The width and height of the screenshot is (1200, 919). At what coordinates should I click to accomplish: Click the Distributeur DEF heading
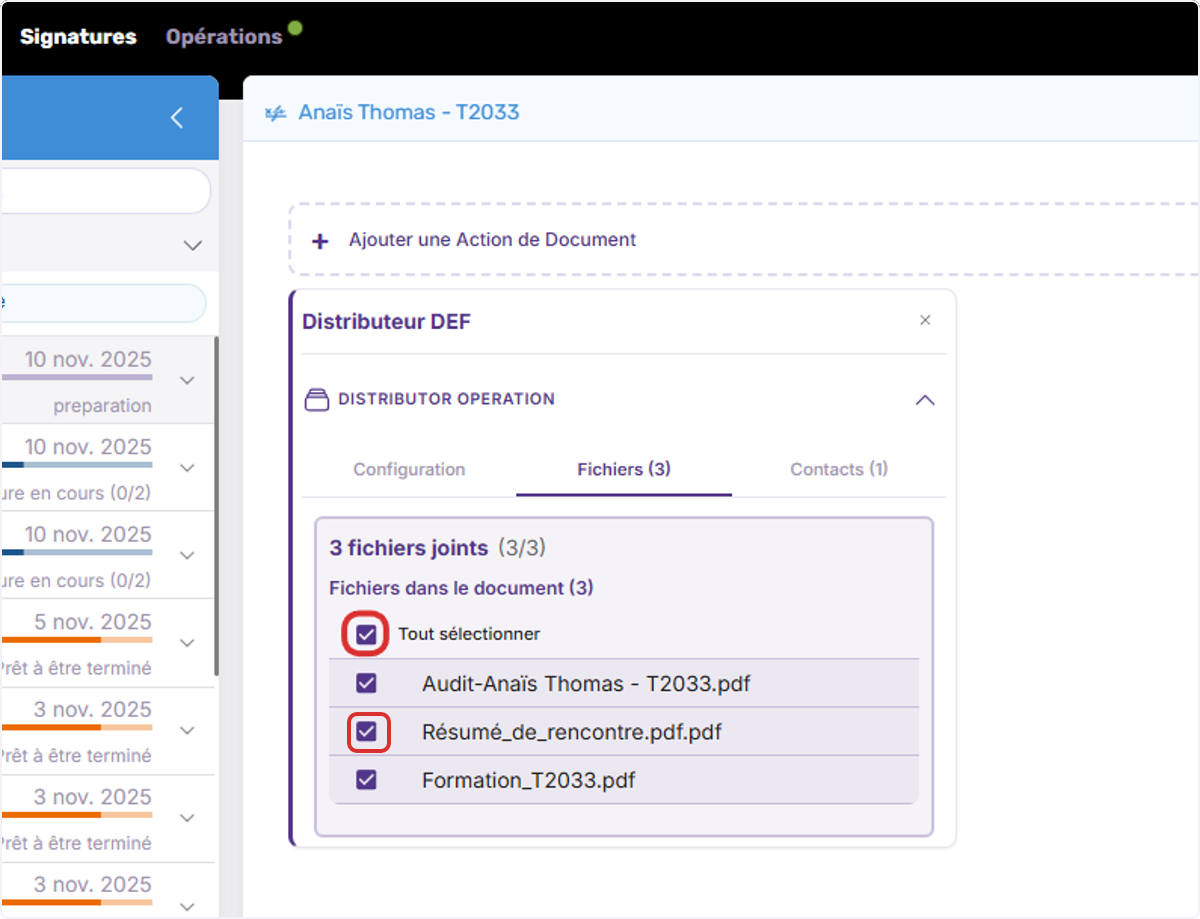[x=386, y=321]
